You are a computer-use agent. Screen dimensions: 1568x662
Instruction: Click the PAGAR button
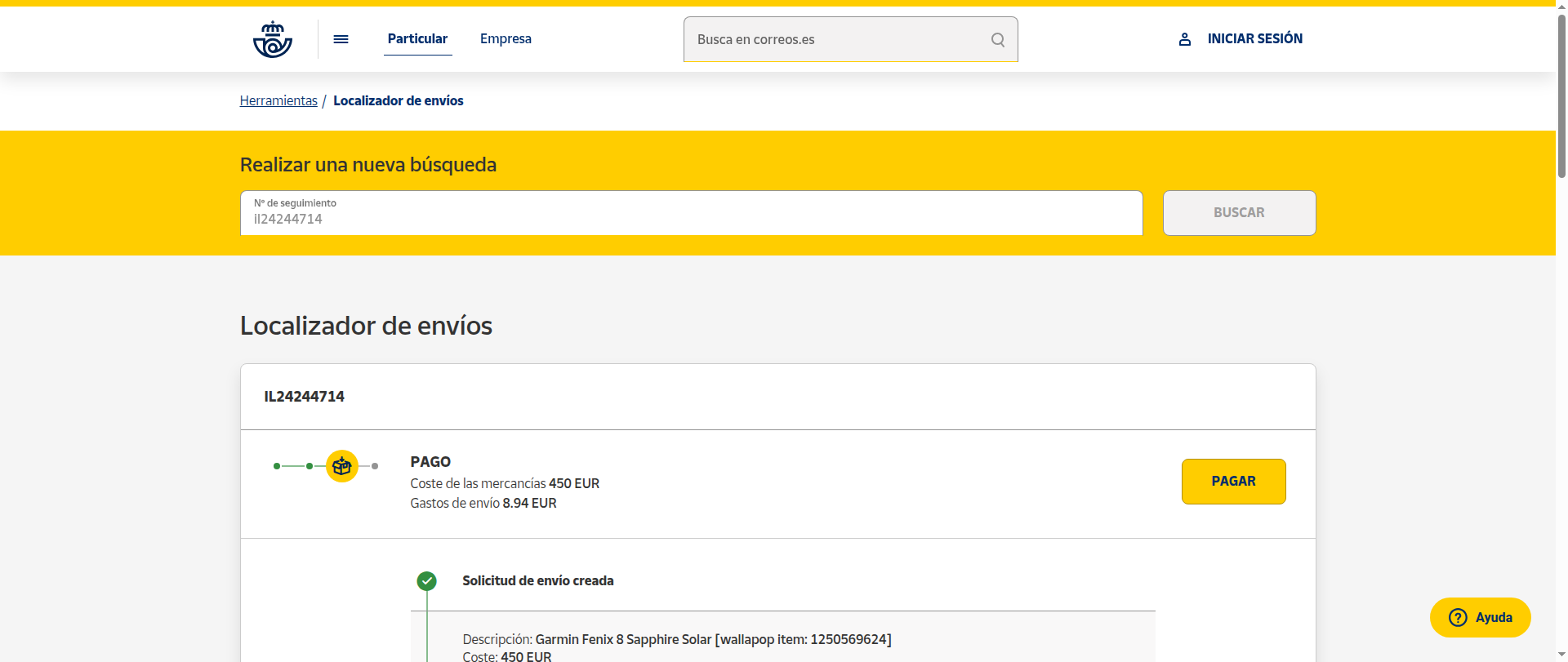(1233, 482)
